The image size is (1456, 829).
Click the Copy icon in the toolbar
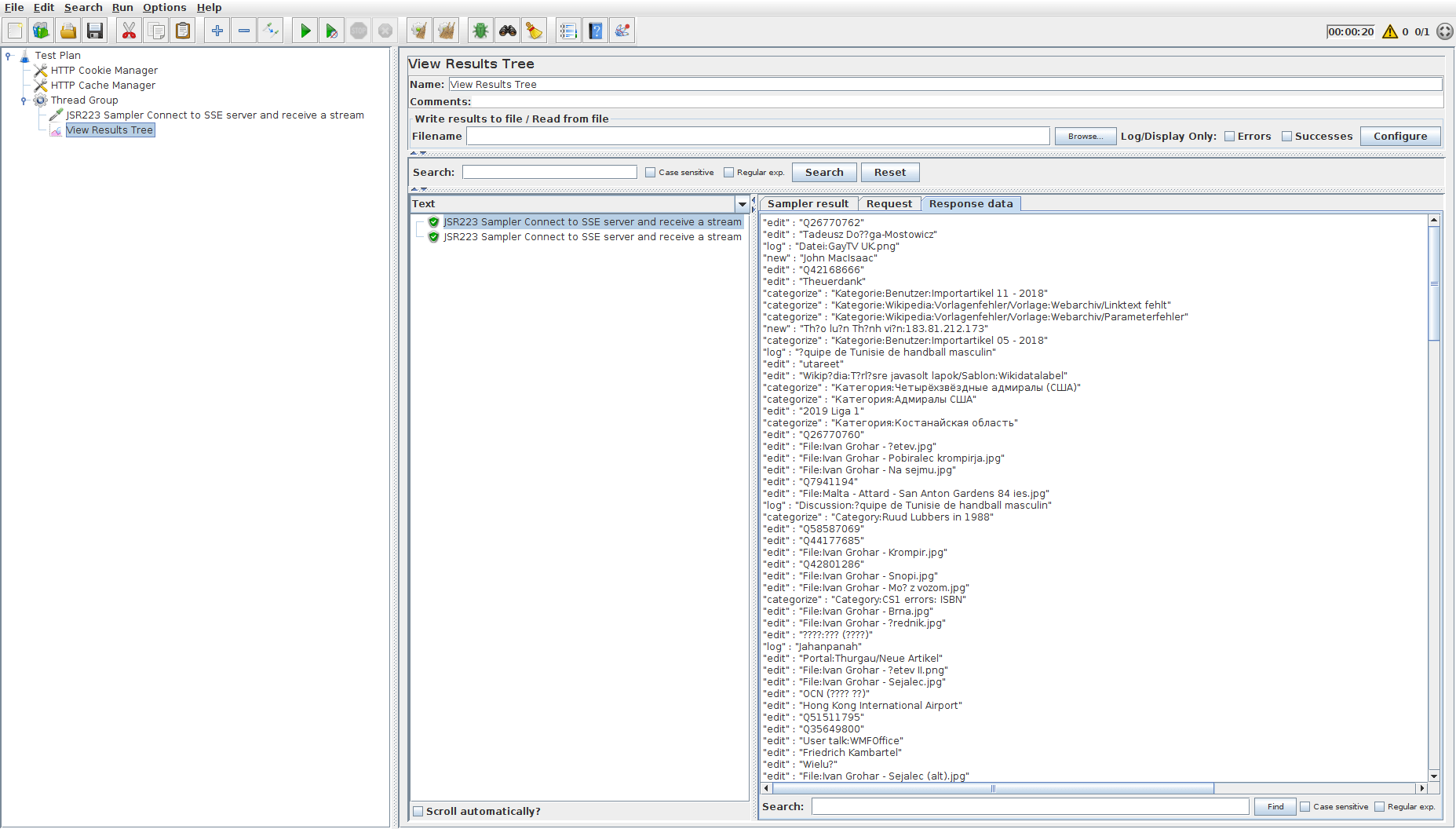(156, 31)
